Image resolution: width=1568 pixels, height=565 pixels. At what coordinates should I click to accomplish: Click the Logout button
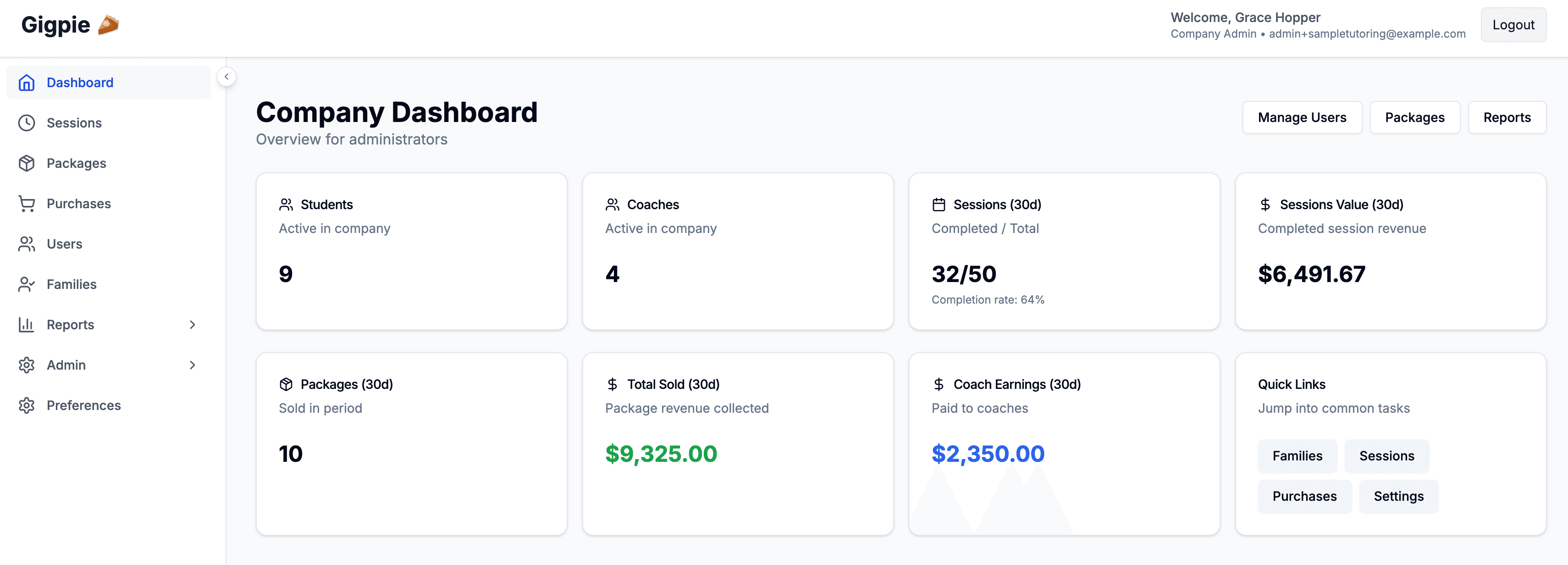(x=1513, y=24)
